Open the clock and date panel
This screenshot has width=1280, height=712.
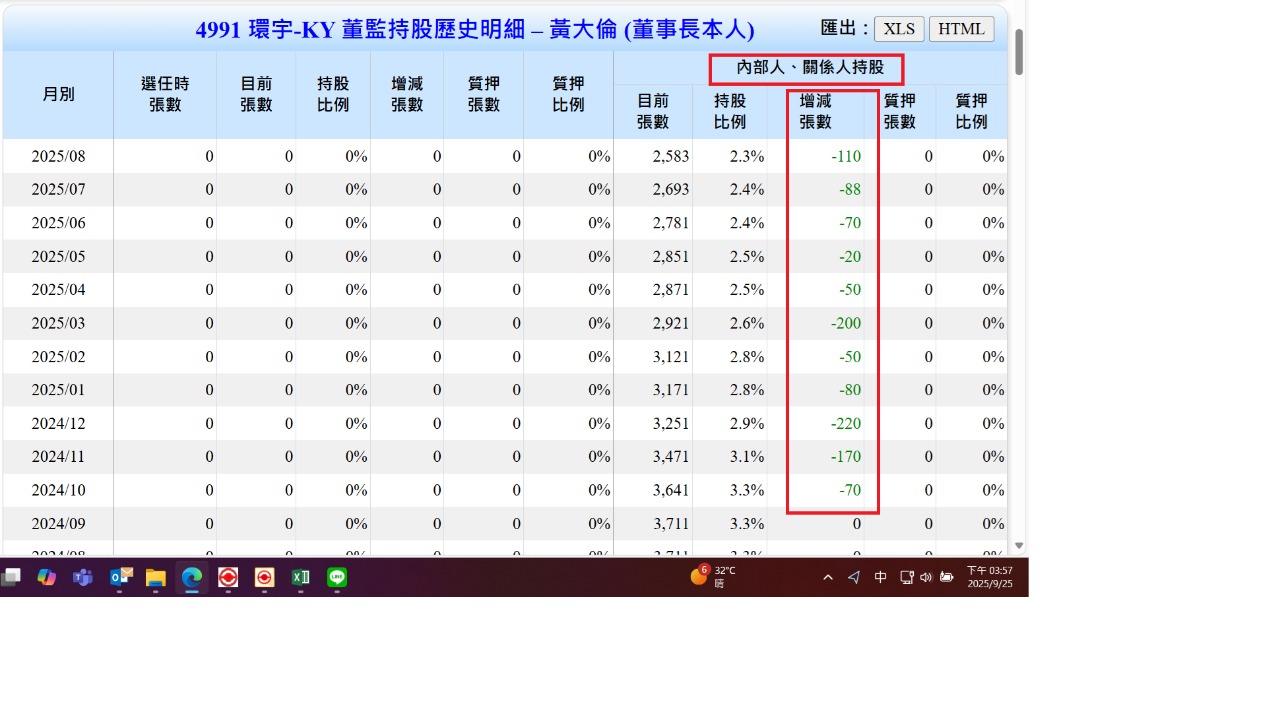(989, 577)
